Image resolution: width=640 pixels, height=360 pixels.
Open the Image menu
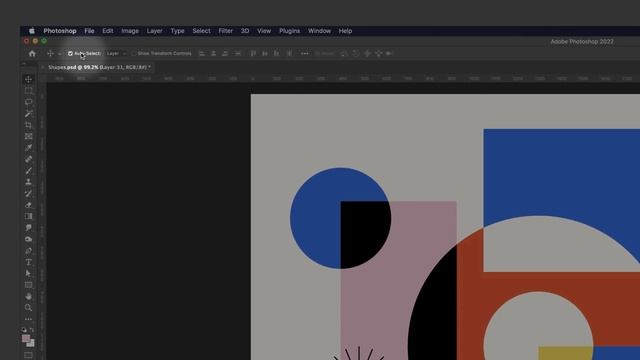pos(130,31)
